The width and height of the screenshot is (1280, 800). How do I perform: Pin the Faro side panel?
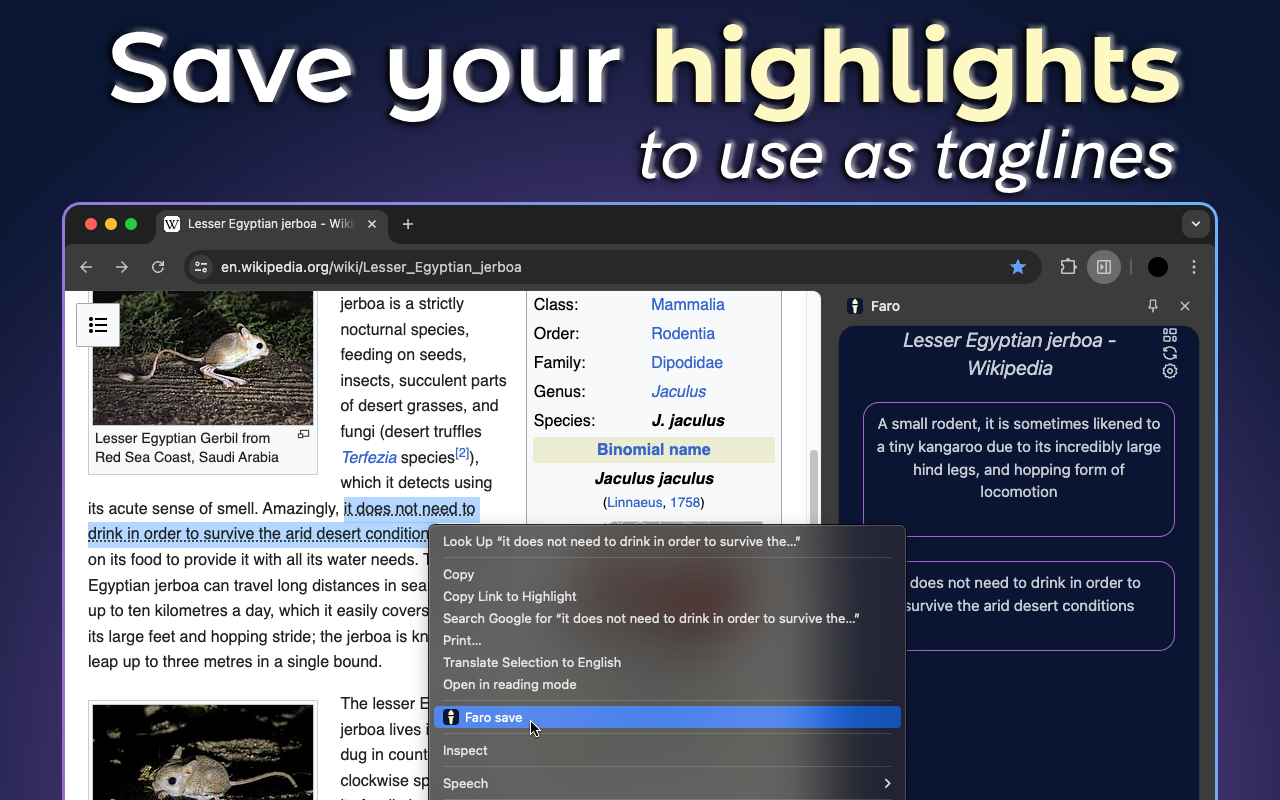1153,306
